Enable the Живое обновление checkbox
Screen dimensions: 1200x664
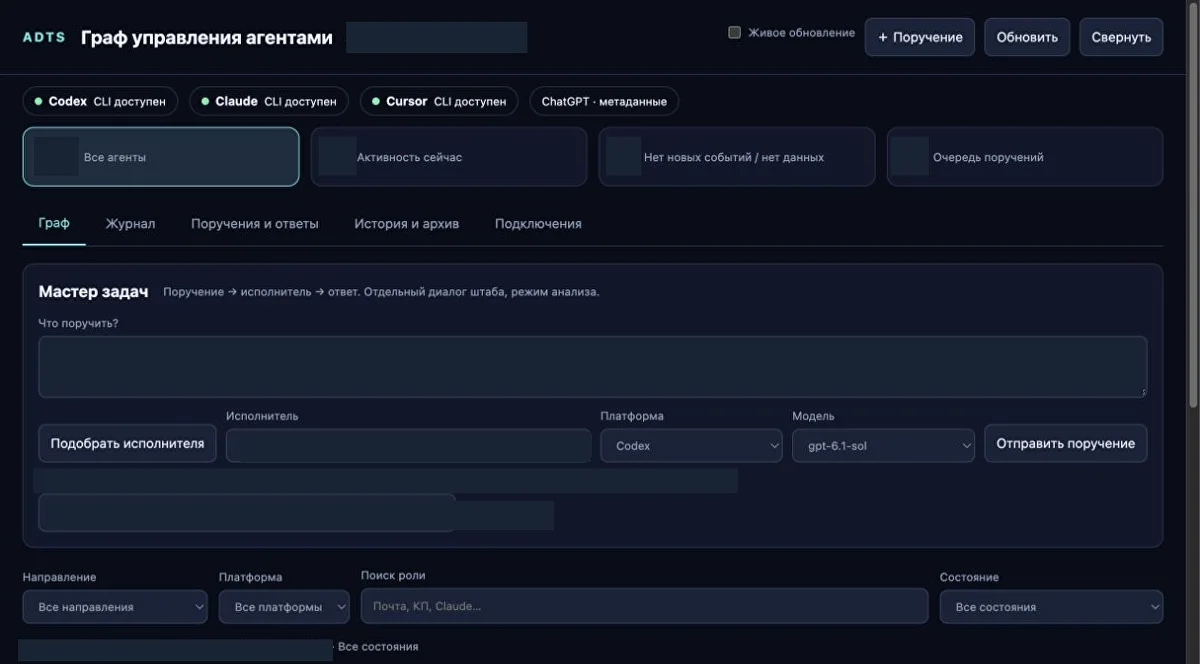click(x=734, y=33)
